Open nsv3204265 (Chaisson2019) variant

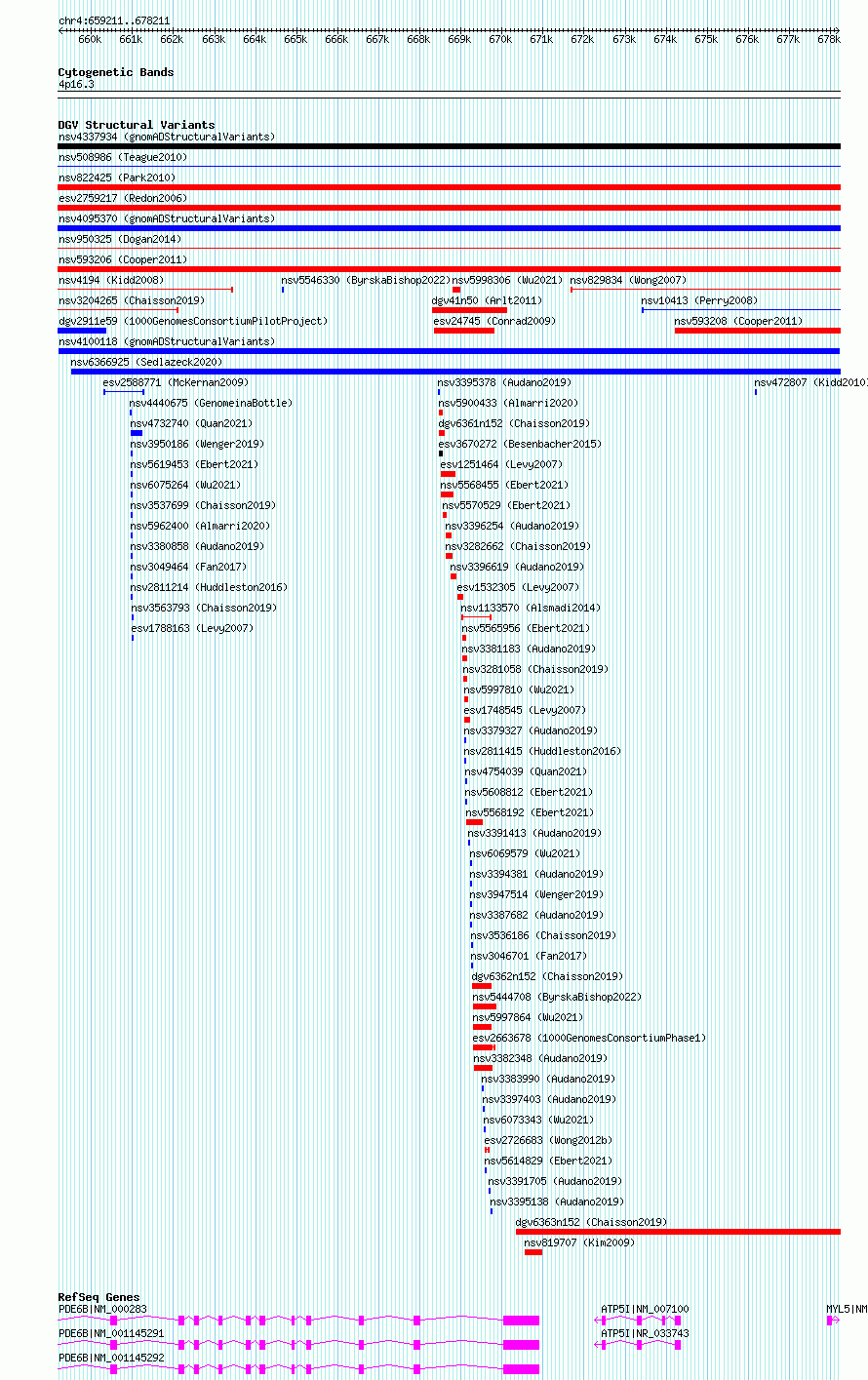click(x=132, y=300)
